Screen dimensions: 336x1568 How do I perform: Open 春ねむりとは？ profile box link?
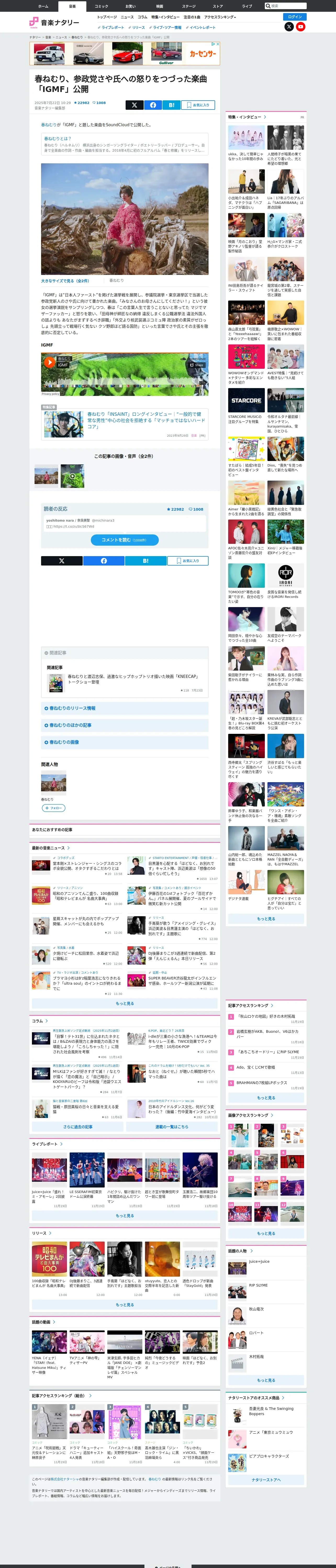pos(57,139)
